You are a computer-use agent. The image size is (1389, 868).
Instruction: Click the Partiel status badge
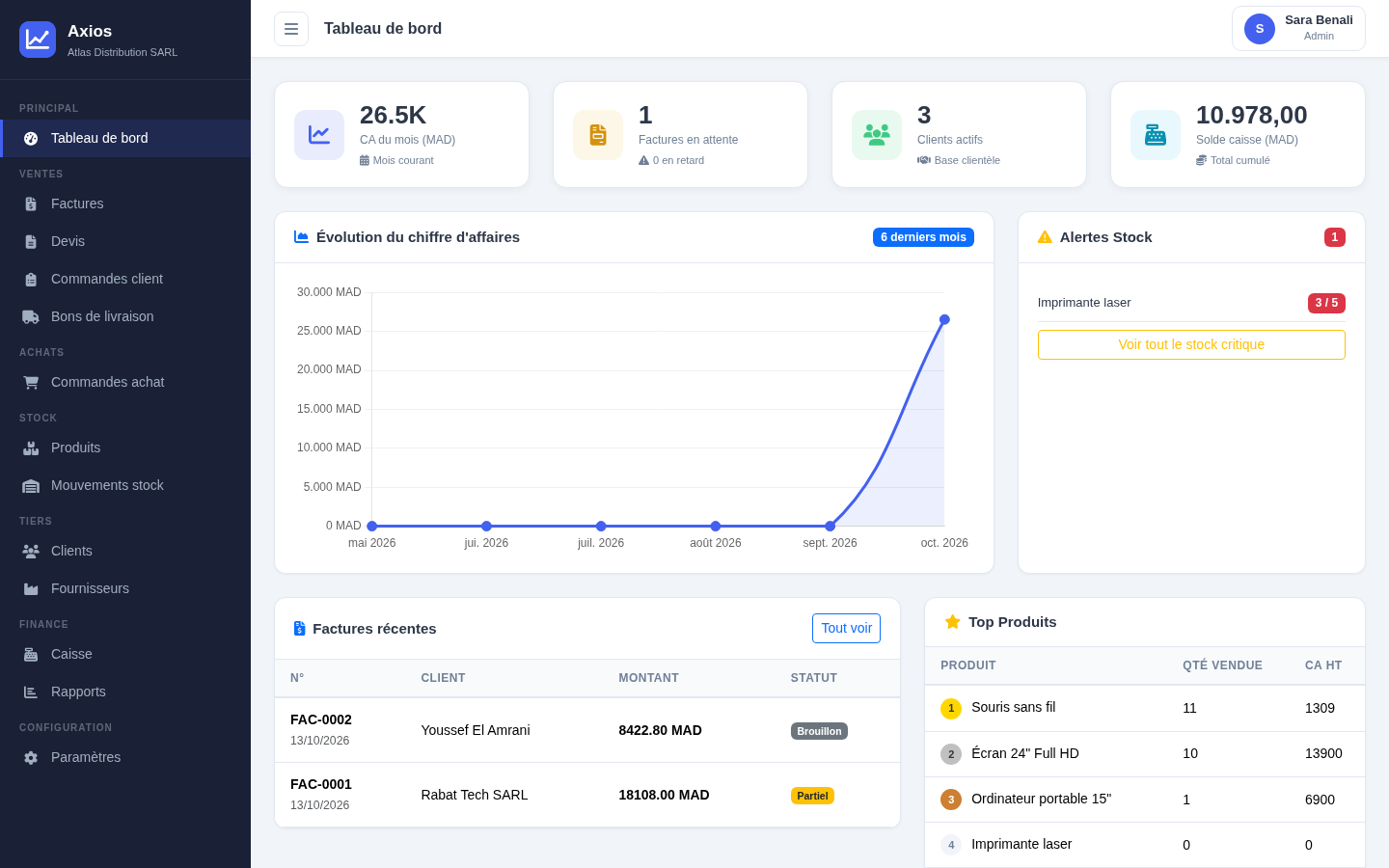(812, 796)
